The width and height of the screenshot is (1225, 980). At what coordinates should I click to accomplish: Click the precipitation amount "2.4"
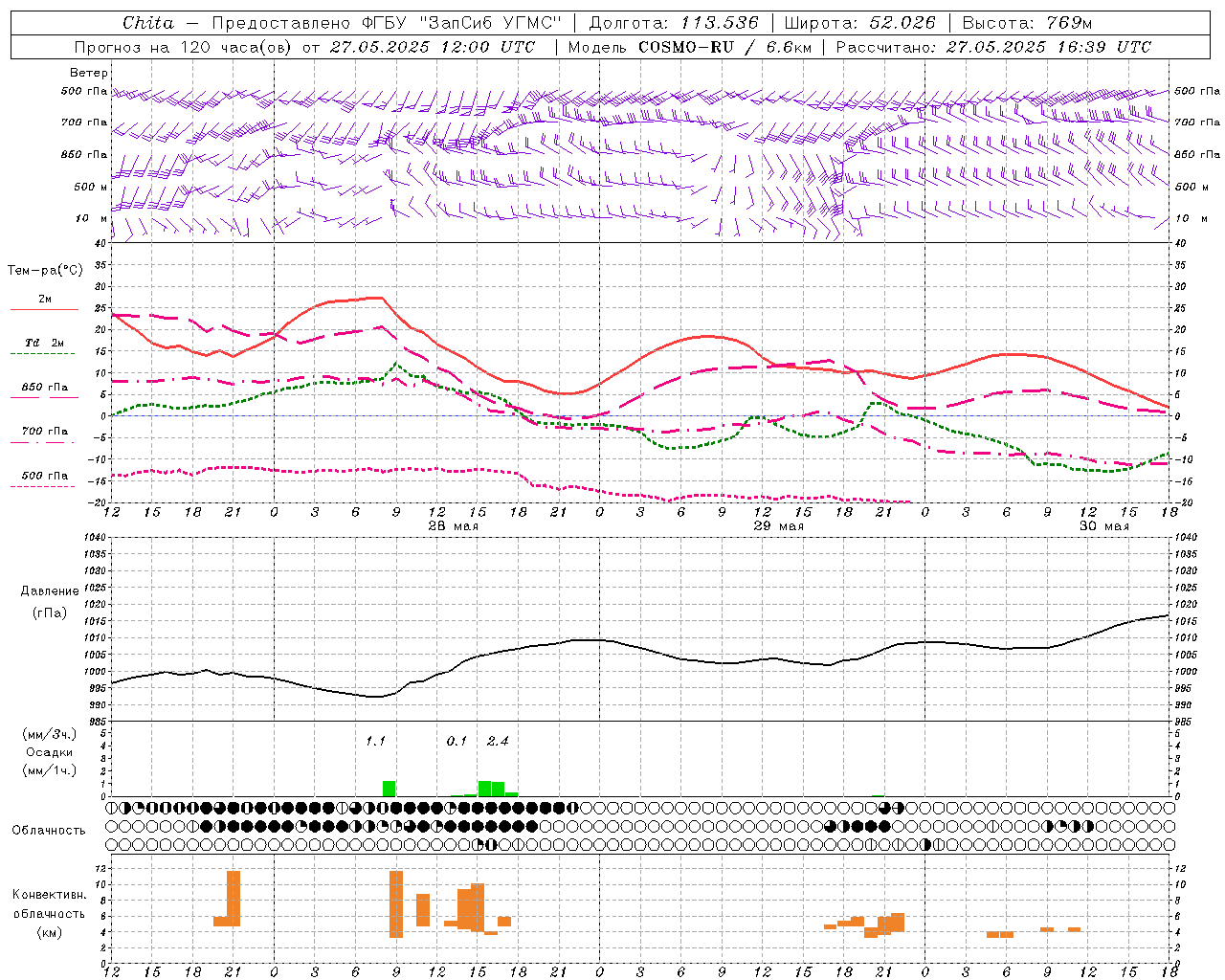coord(498,741)
